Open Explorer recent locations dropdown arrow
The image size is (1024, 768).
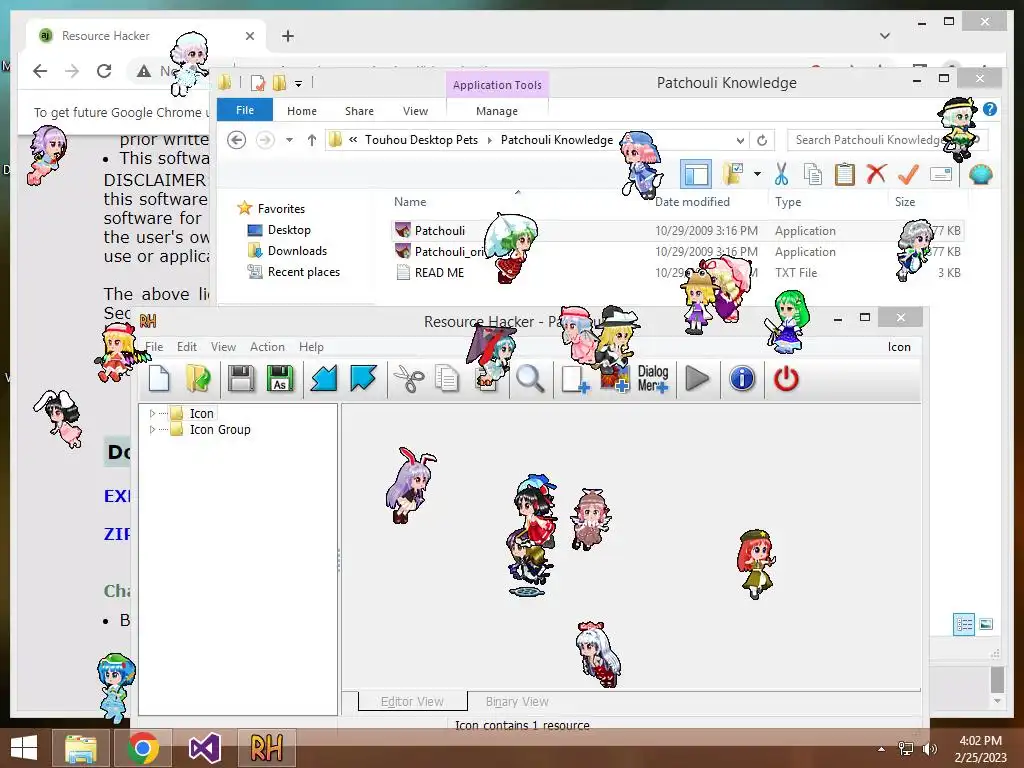click(289, 140)
